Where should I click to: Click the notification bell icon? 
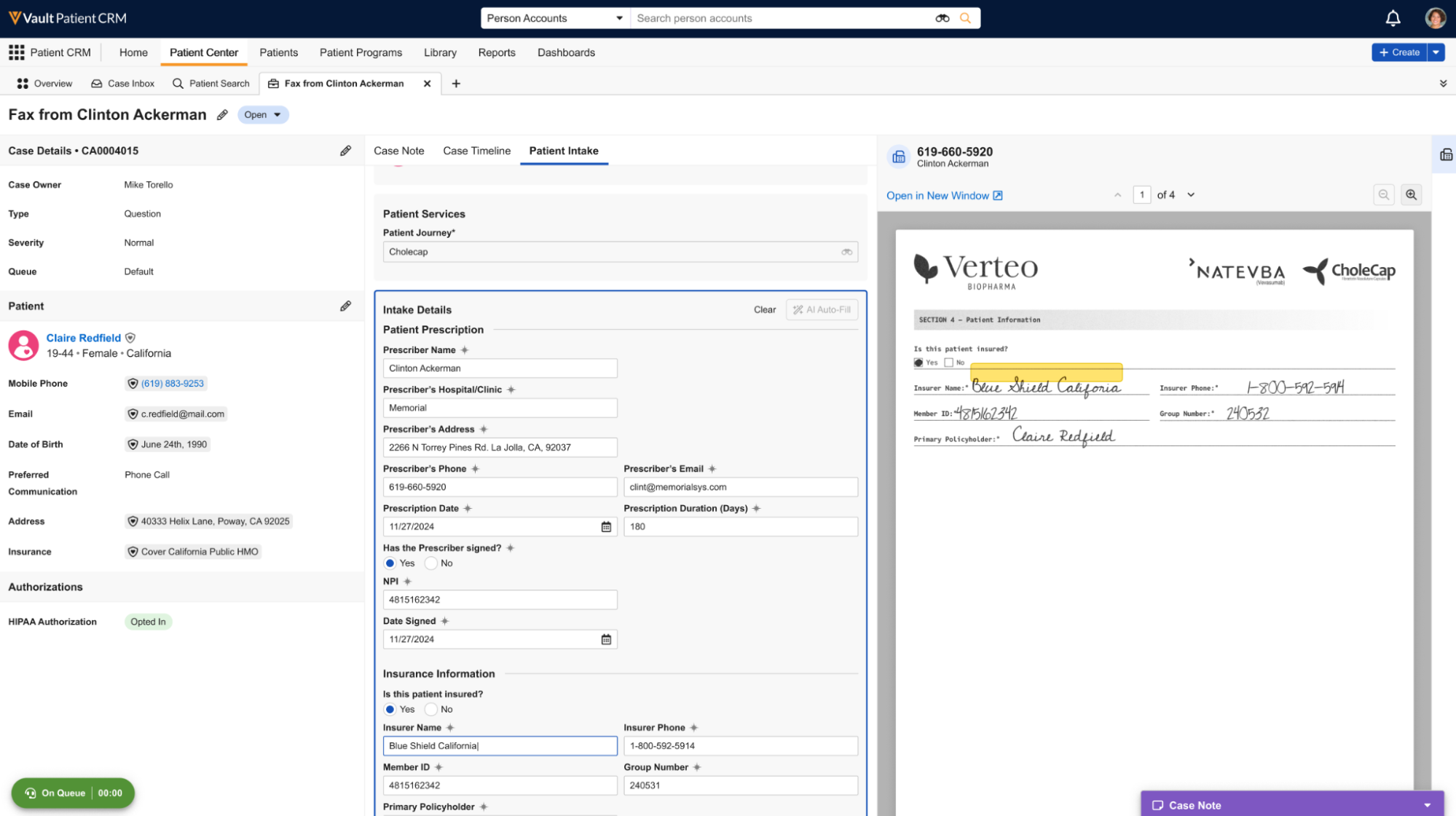1393,18
